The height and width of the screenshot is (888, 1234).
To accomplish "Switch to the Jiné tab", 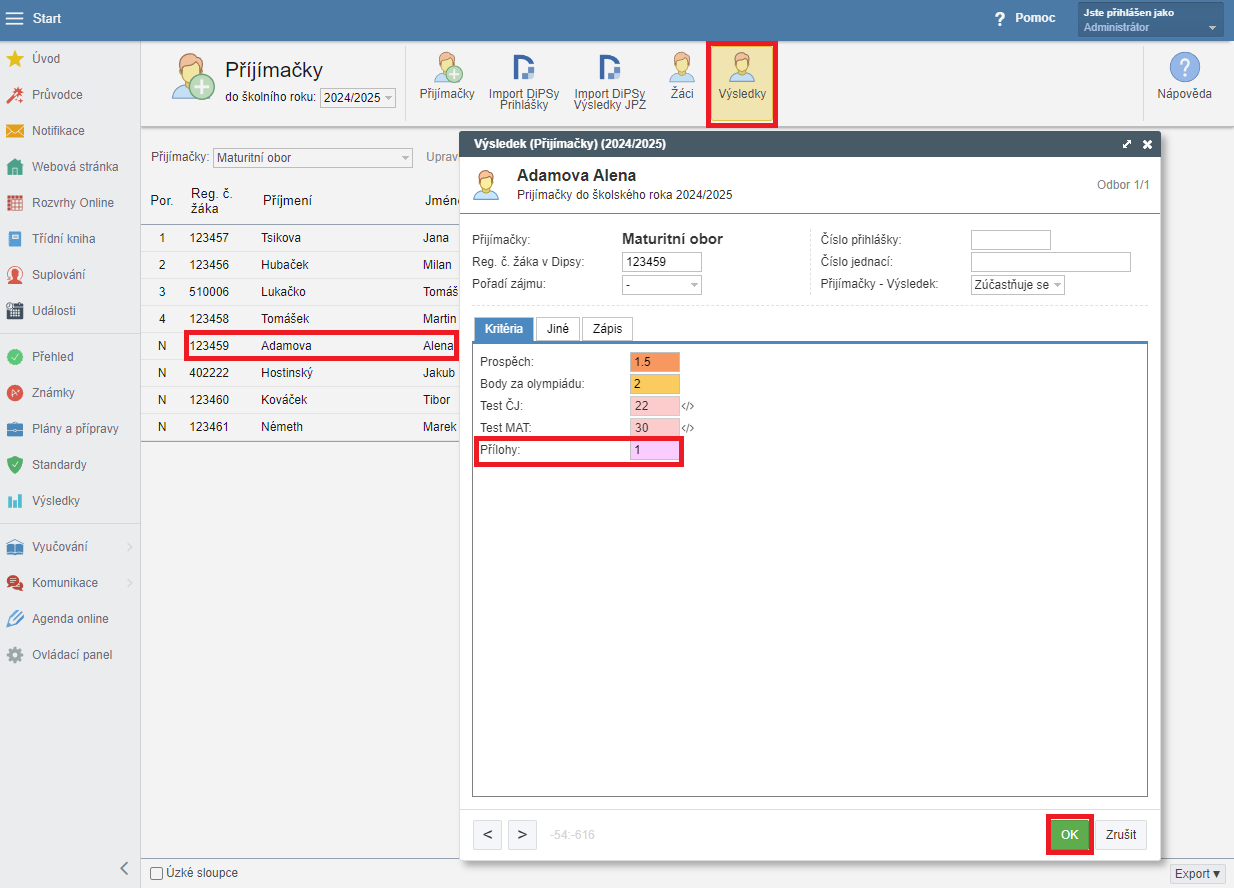I will [558, 329].
